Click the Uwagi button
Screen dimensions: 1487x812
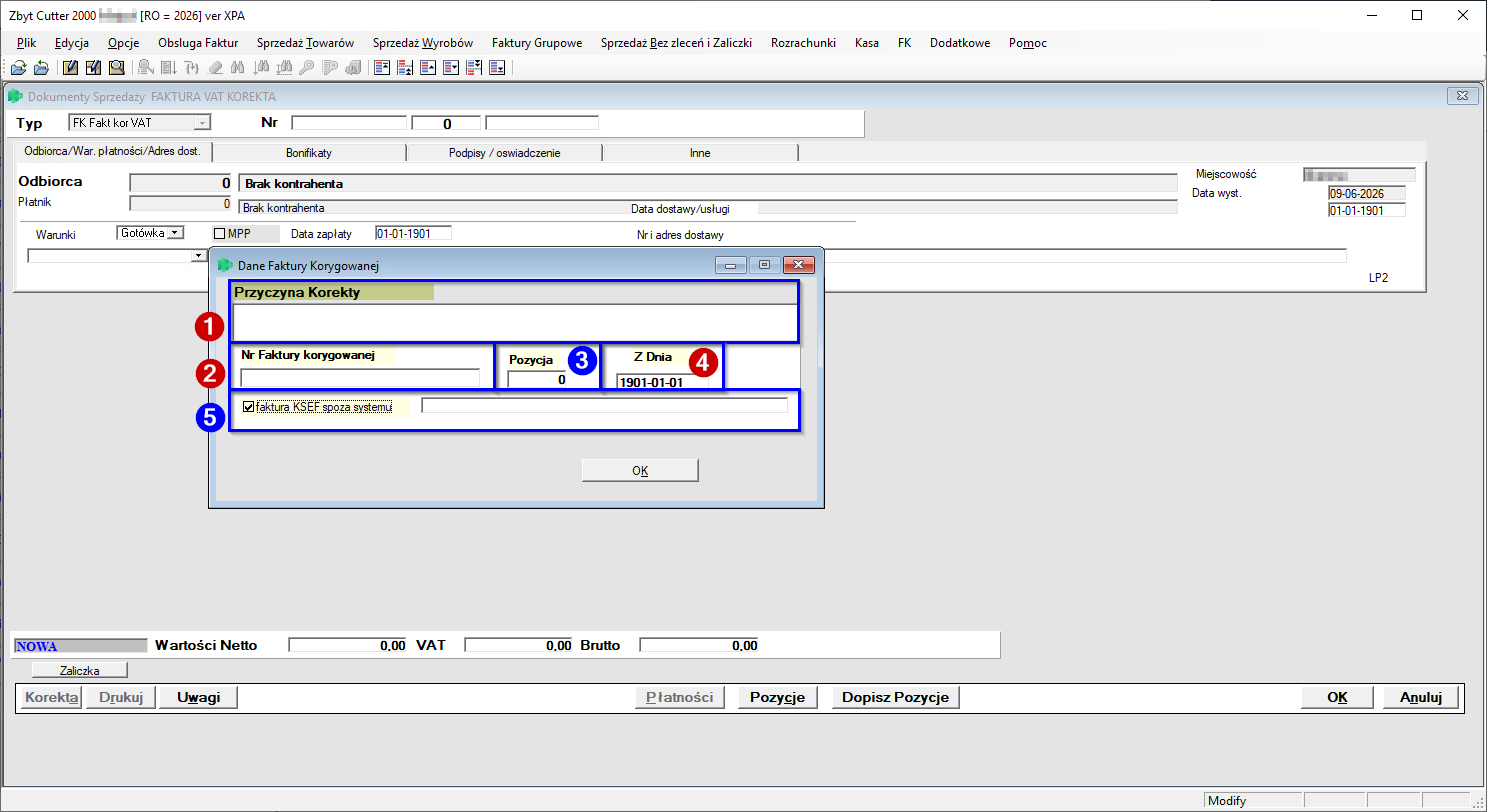[198, 697]
